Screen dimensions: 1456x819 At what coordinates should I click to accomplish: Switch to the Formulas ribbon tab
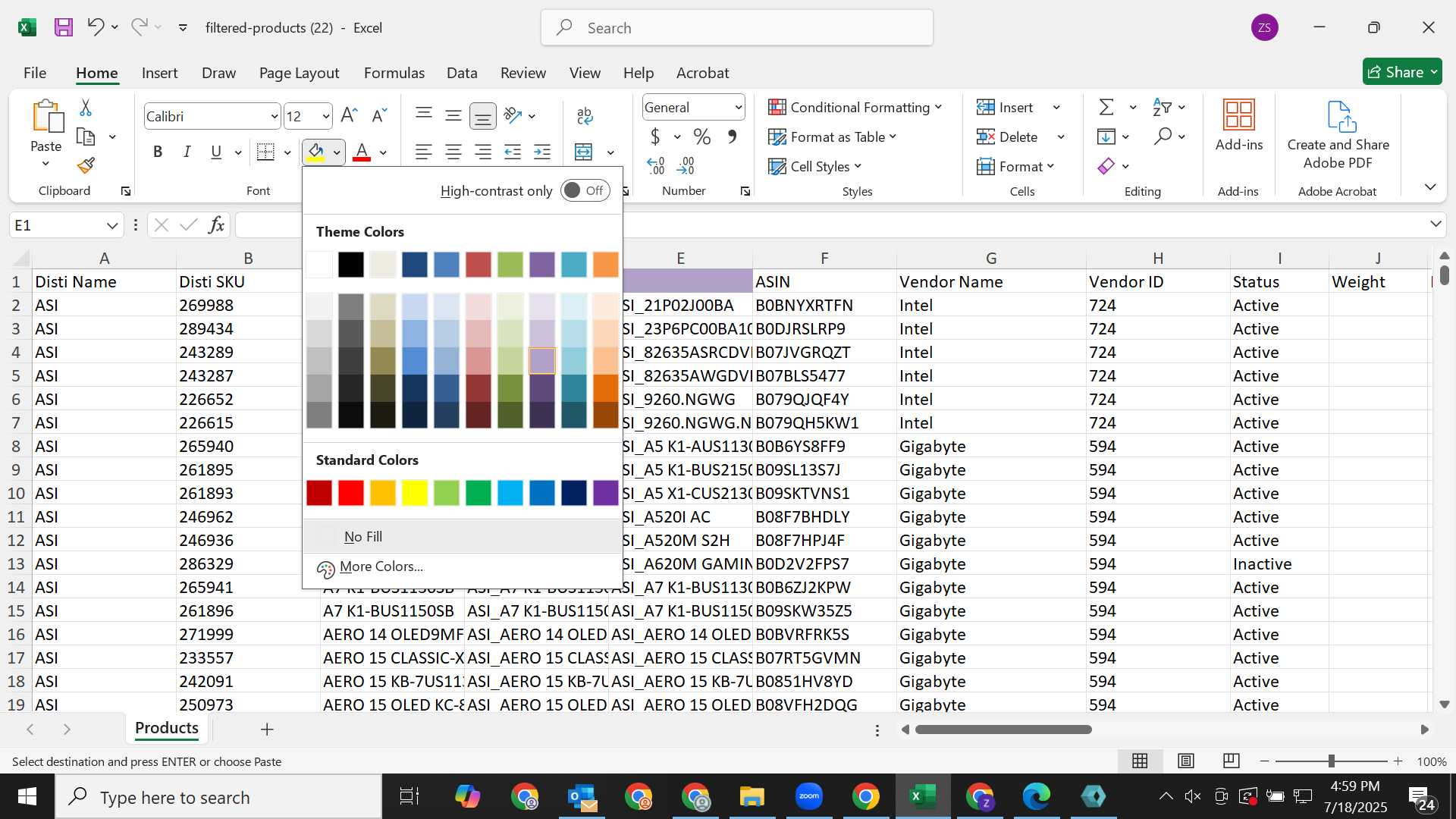[x=394, y=73]
